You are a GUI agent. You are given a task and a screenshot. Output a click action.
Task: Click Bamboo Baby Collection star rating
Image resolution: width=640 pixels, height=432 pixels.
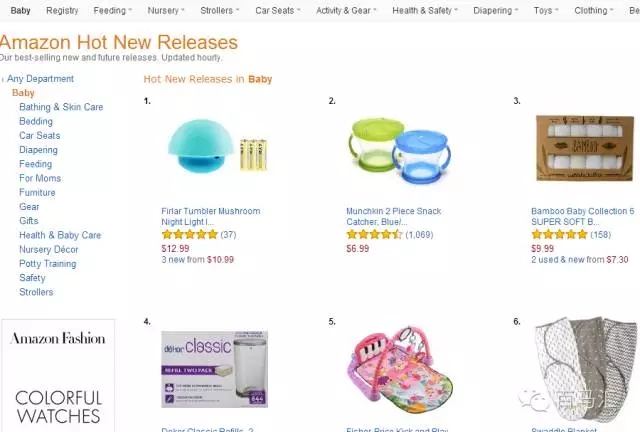[x=559, y=235]
